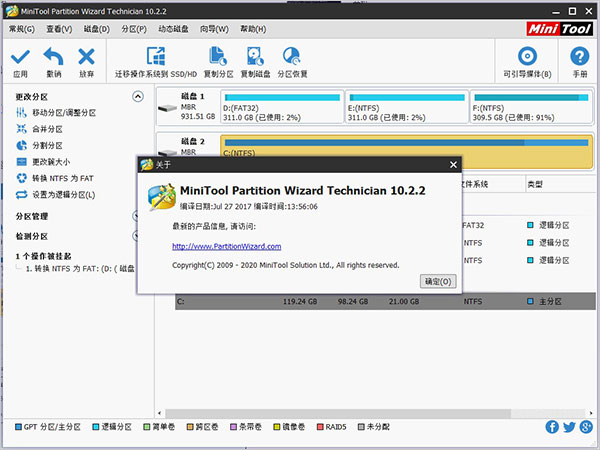Viewport: 600px width, 450px height.
Task: Click the Discard (放弃) X icon
Action: (x=86, y=57)
